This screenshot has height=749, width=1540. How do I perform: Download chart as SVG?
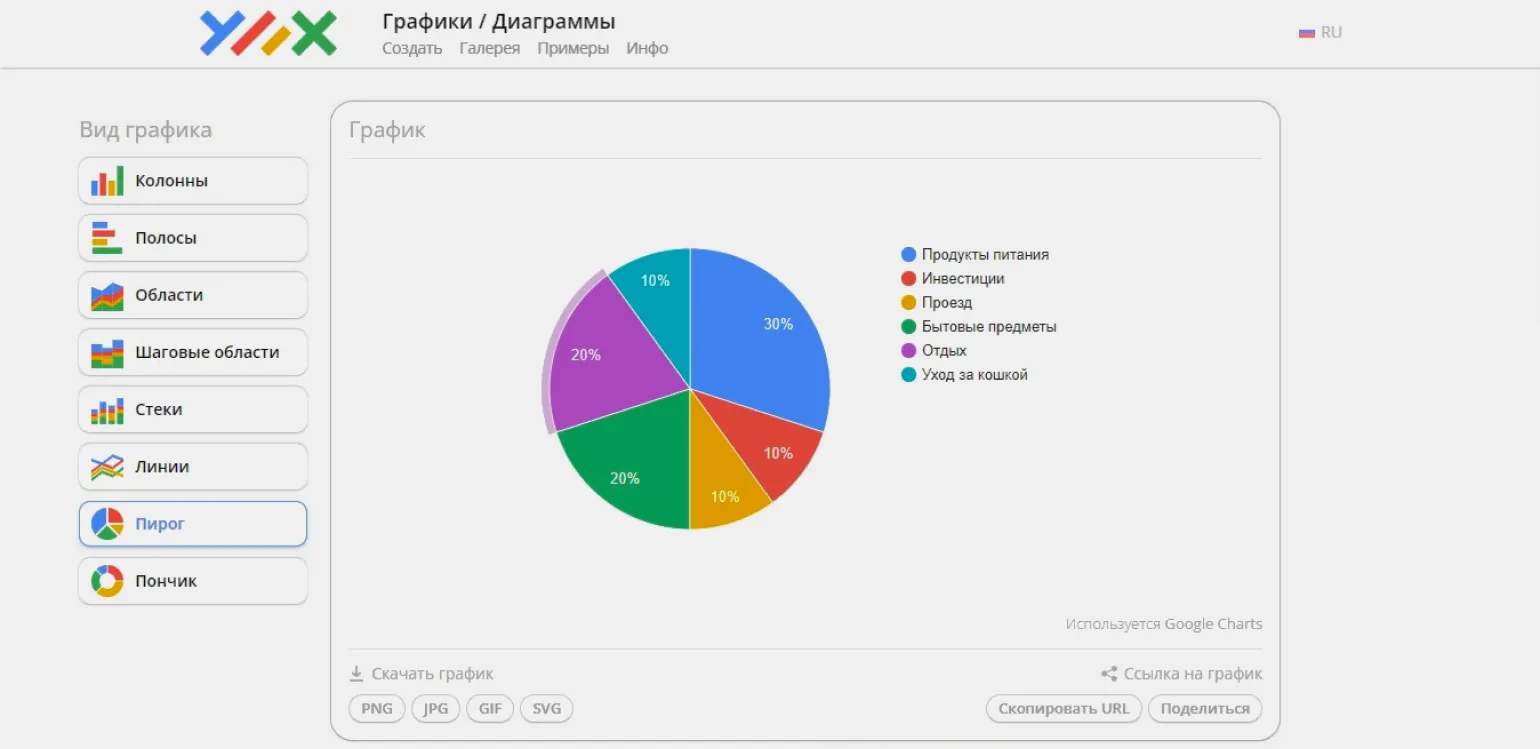click(x=546, y=709)
